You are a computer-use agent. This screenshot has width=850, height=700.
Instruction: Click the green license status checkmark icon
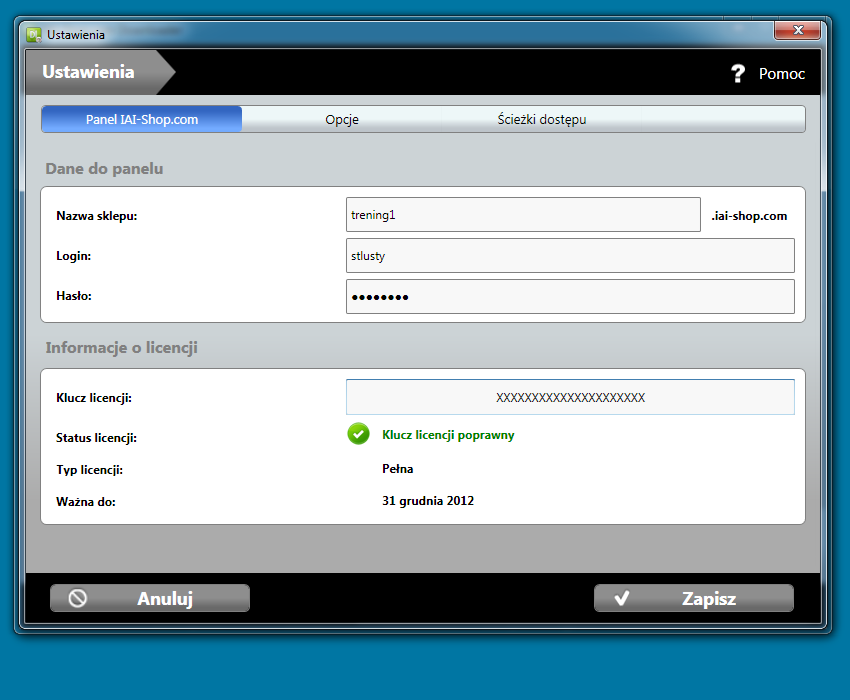pos(358,434)
